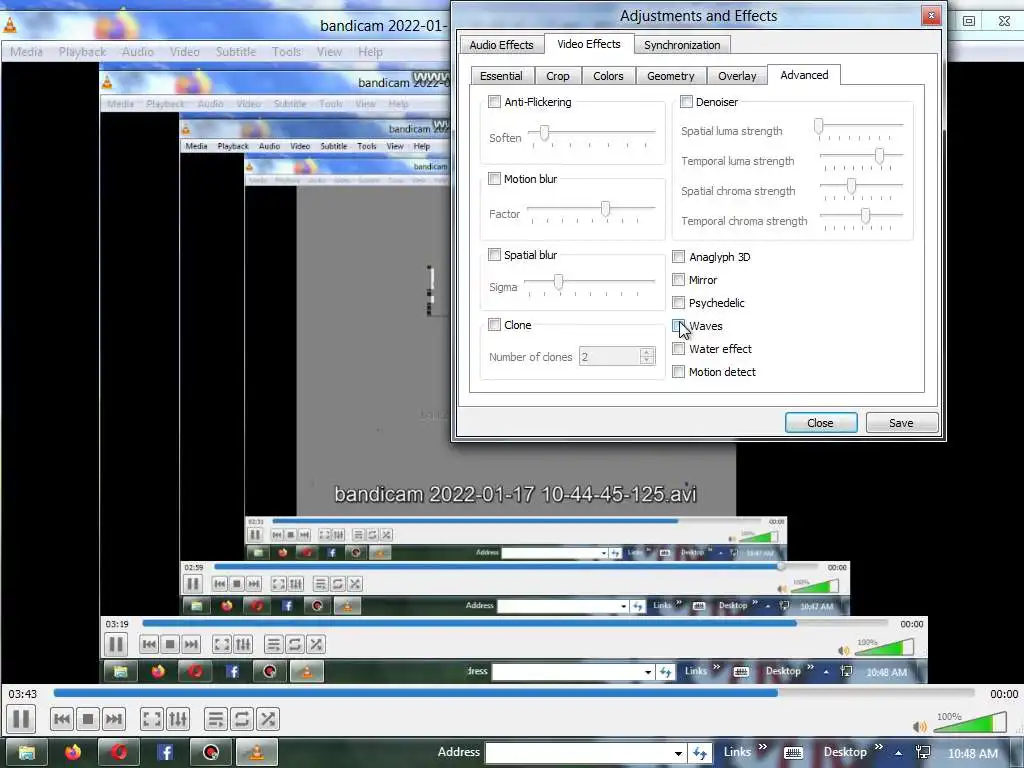Open Firefox from the taskbar
Image resolution: width=1024 pixels, height=768 pixels.
[73, 752]
